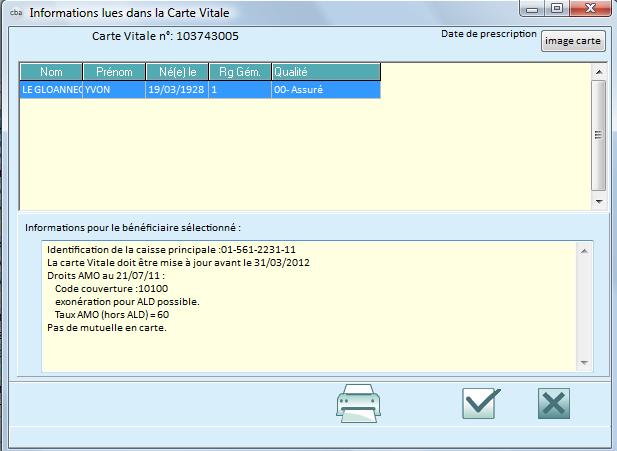
Task: Click the 'Pas de mutuelle en carte' line
Action: [107, 327]
